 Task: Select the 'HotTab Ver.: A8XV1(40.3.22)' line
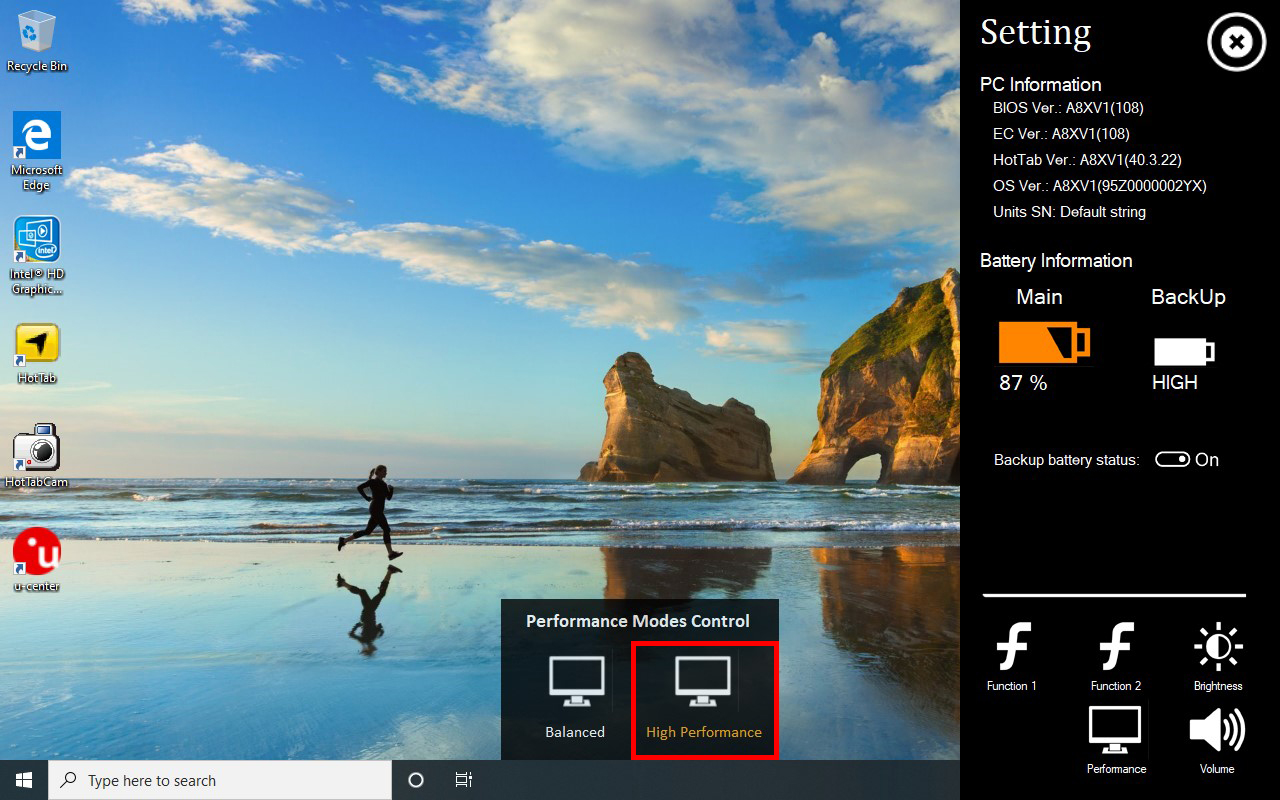pos(1088,160)
